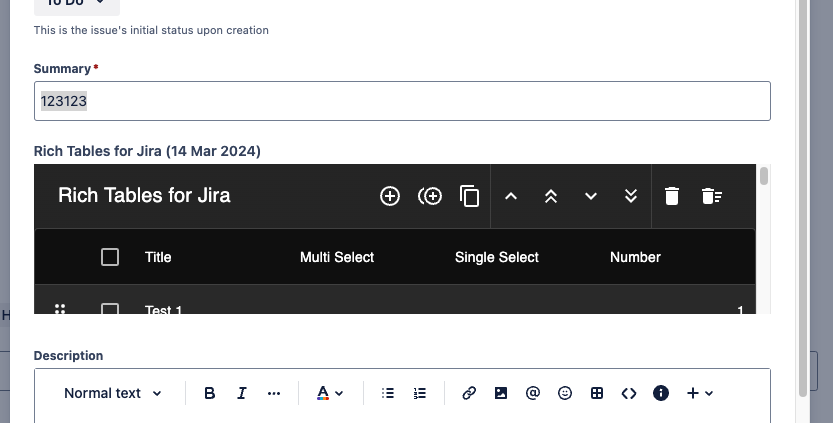Open the Normal text style dropdown
The width and height of the screenshot is (833, 423).
pyautogui.click(x=113, y=393)
